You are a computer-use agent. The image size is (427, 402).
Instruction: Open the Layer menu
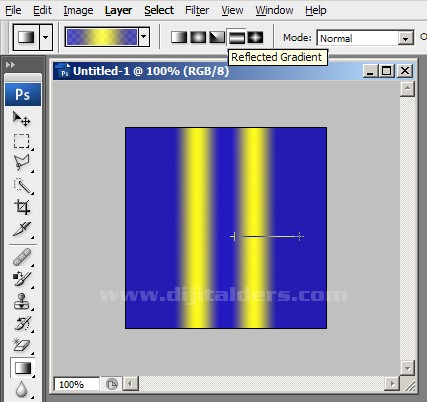(x=118, y=10)
